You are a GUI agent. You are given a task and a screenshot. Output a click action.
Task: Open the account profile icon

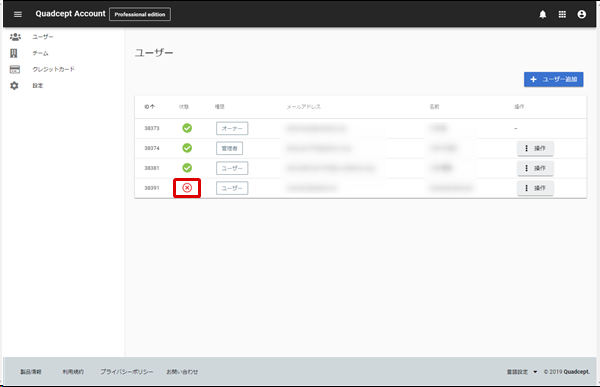point(582,14)
